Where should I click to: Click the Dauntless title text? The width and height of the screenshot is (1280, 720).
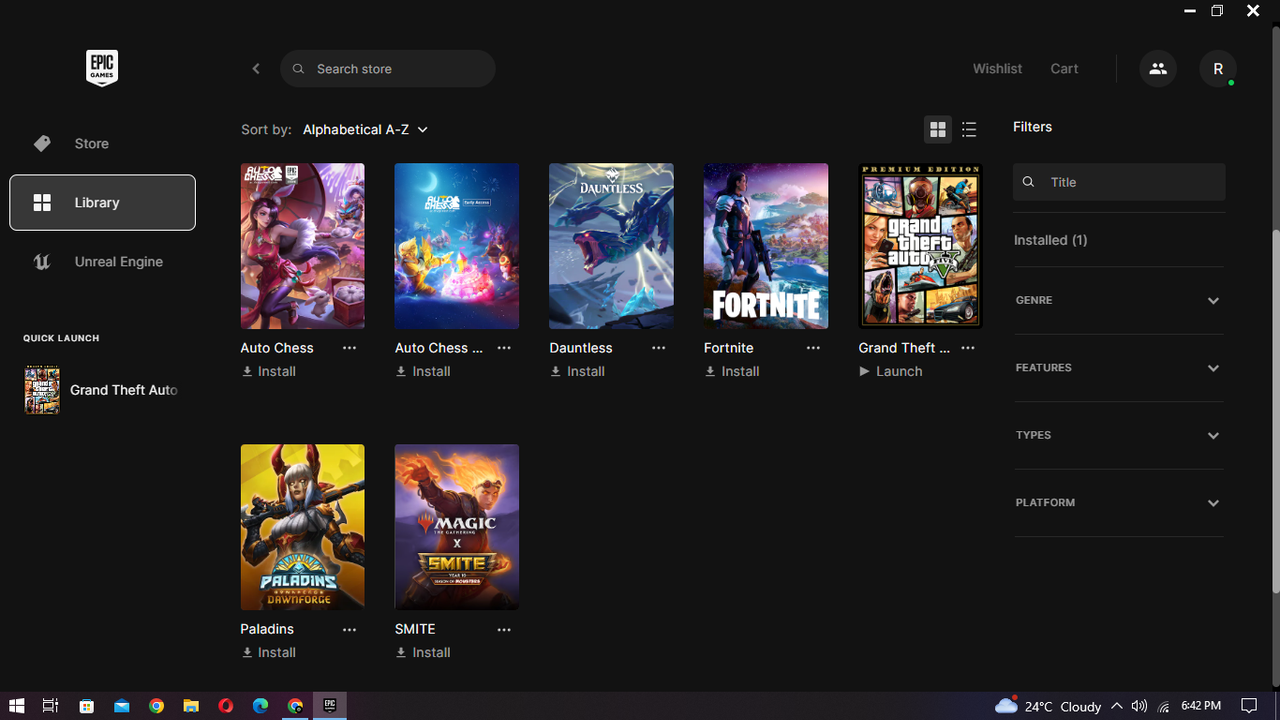pos(581,348)
